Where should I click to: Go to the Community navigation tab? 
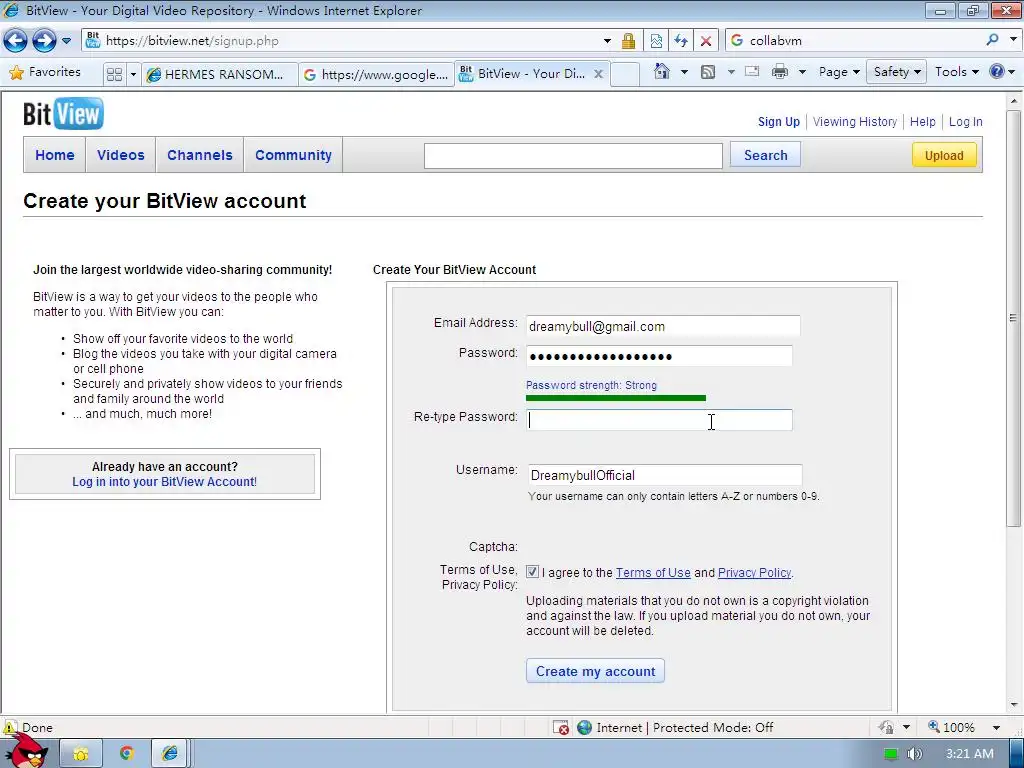pyautogui.click(x=293, y=155)
